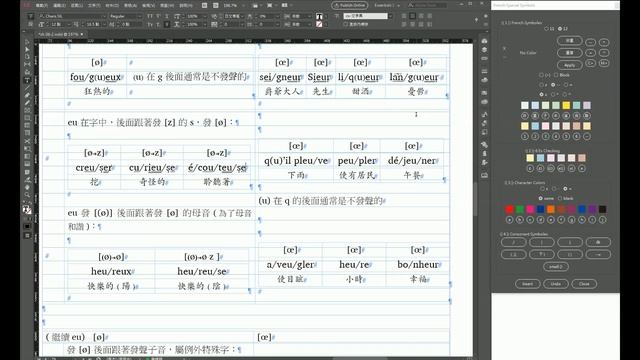Click the word 'peu/pler' in the table
The width and height of the screenshot is (640, 360).
357,161
